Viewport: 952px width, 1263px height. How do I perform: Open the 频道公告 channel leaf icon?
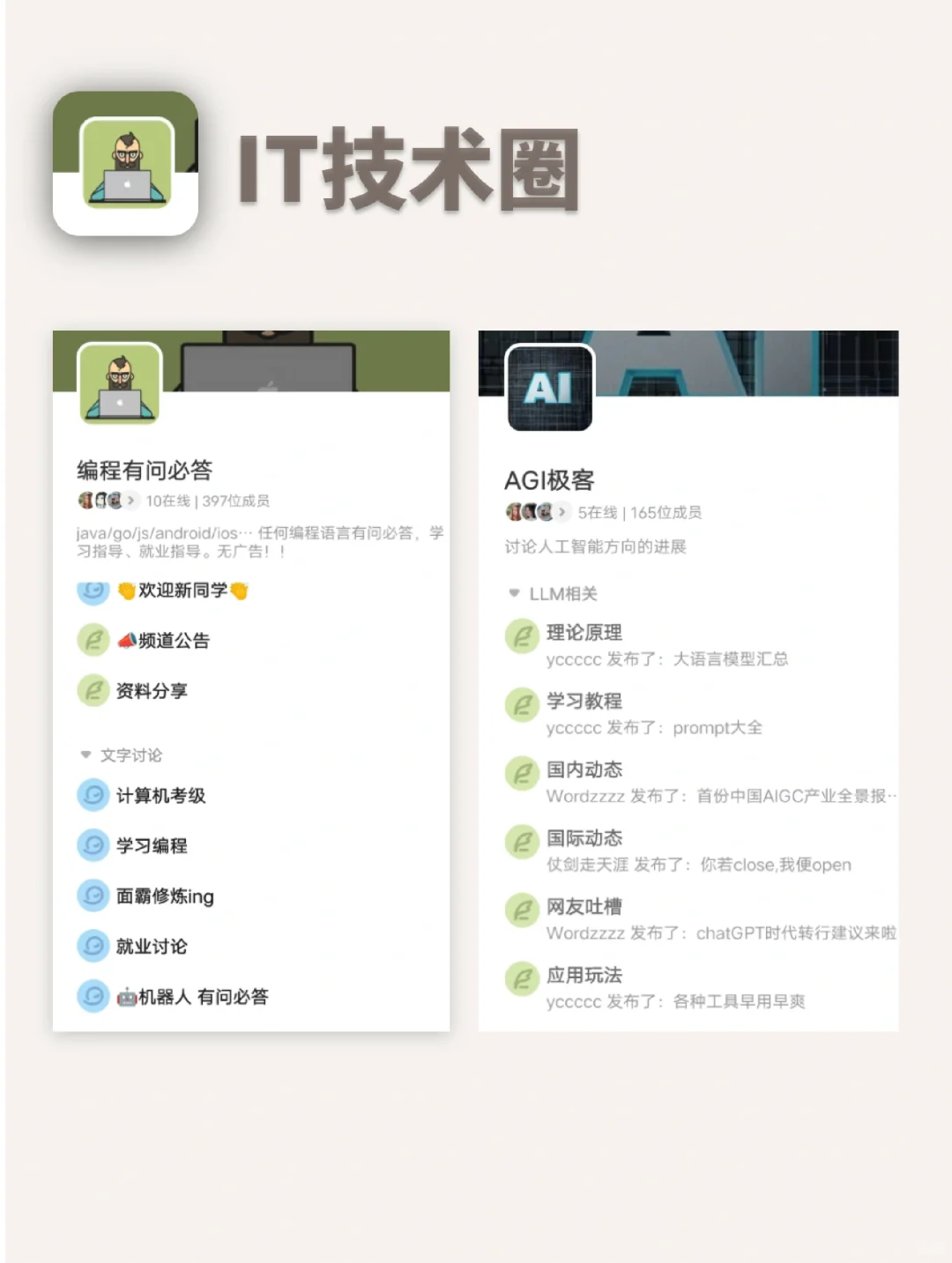point(93,640)
